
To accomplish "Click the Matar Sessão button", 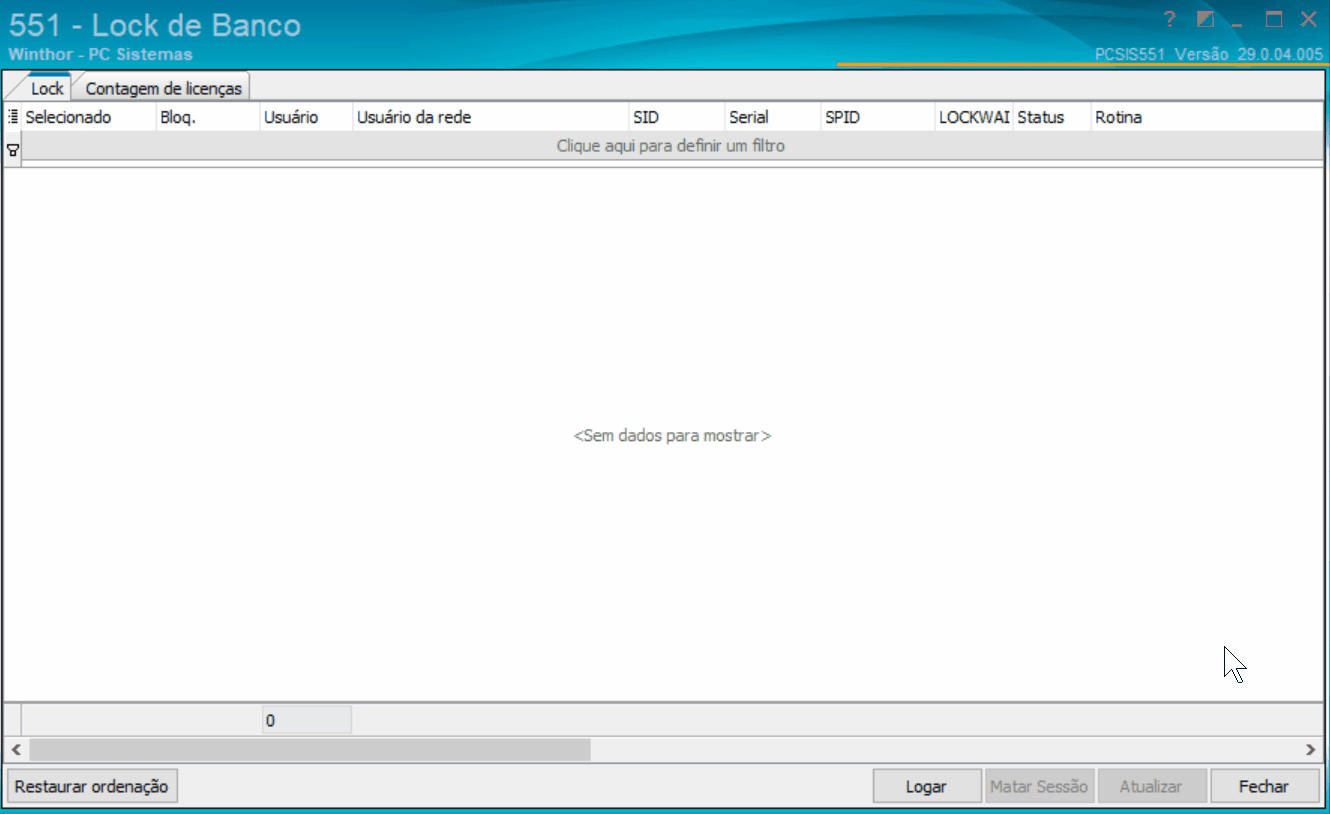I will pyautogui.click(x=1039, y=786).
